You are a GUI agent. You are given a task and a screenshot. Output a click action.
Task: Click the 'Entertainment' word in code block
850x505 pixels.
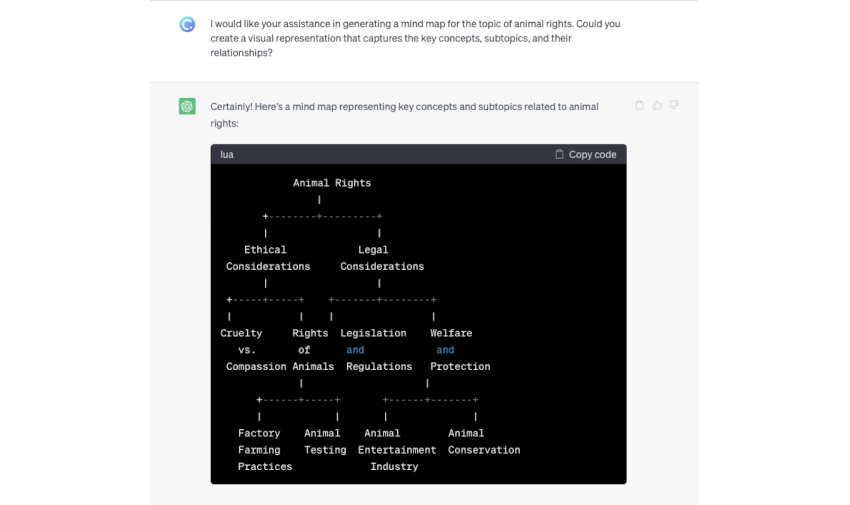tap(397, 450)
